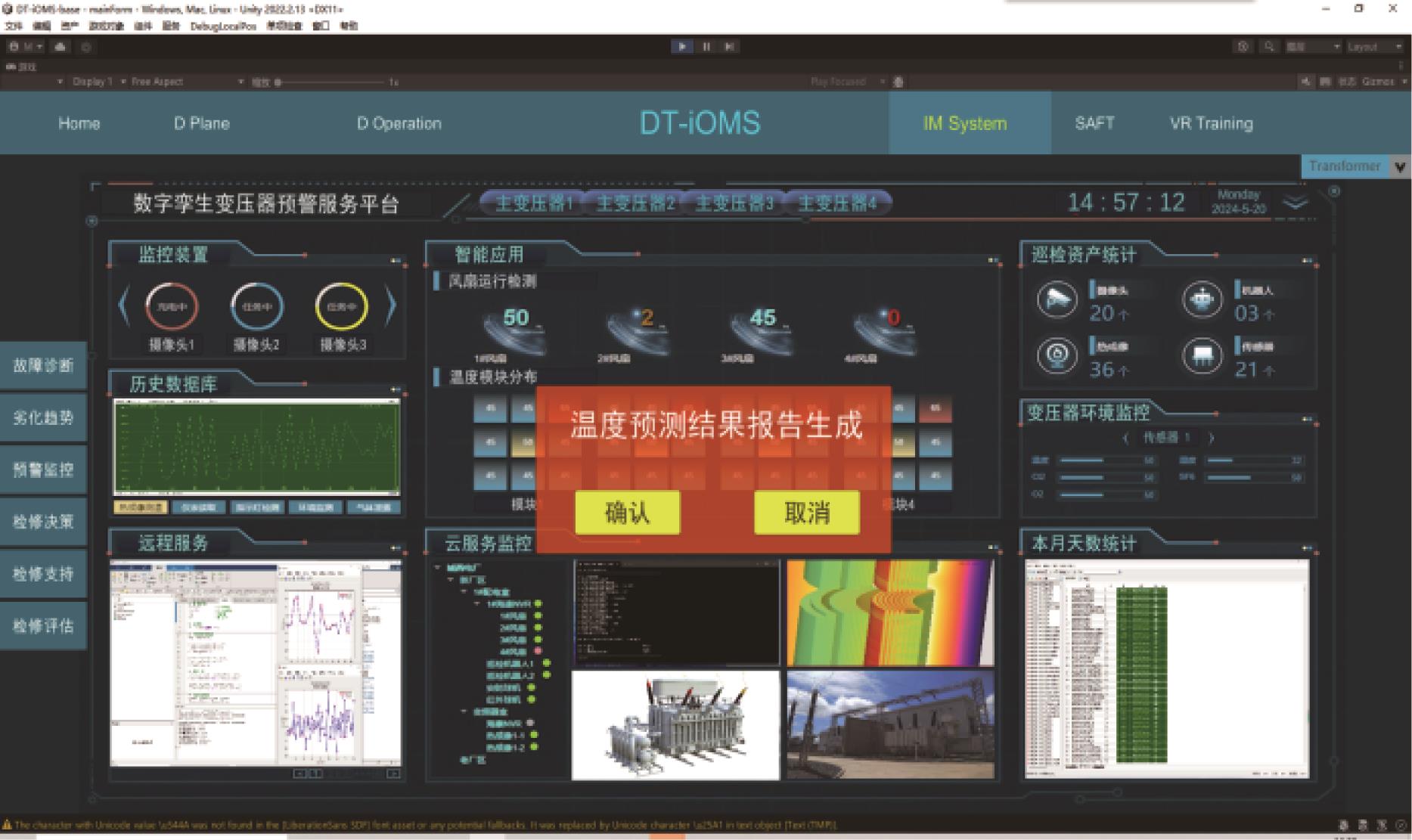Click the Unity toolbar search icon
Image resolution: width=1412 pixels, height=840 pixels.
point(1269,47)
